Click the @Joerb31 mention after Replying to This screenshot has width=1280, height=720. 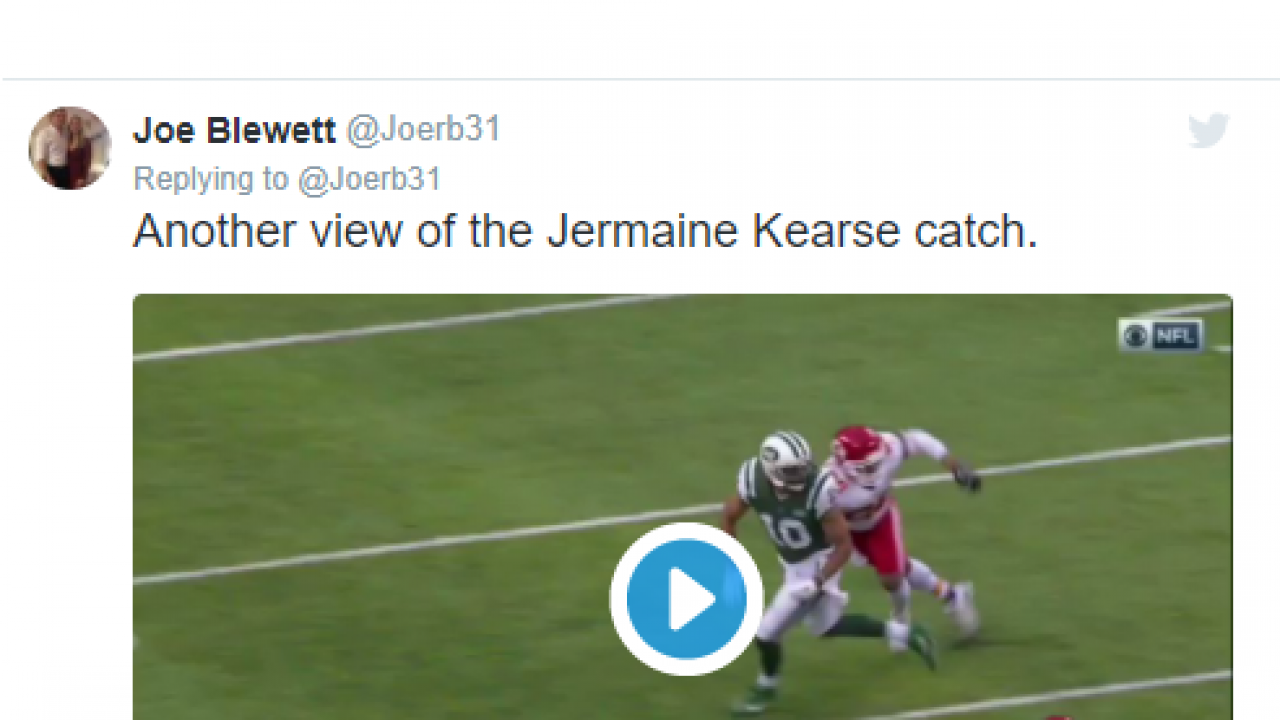[x=369, y=179]
